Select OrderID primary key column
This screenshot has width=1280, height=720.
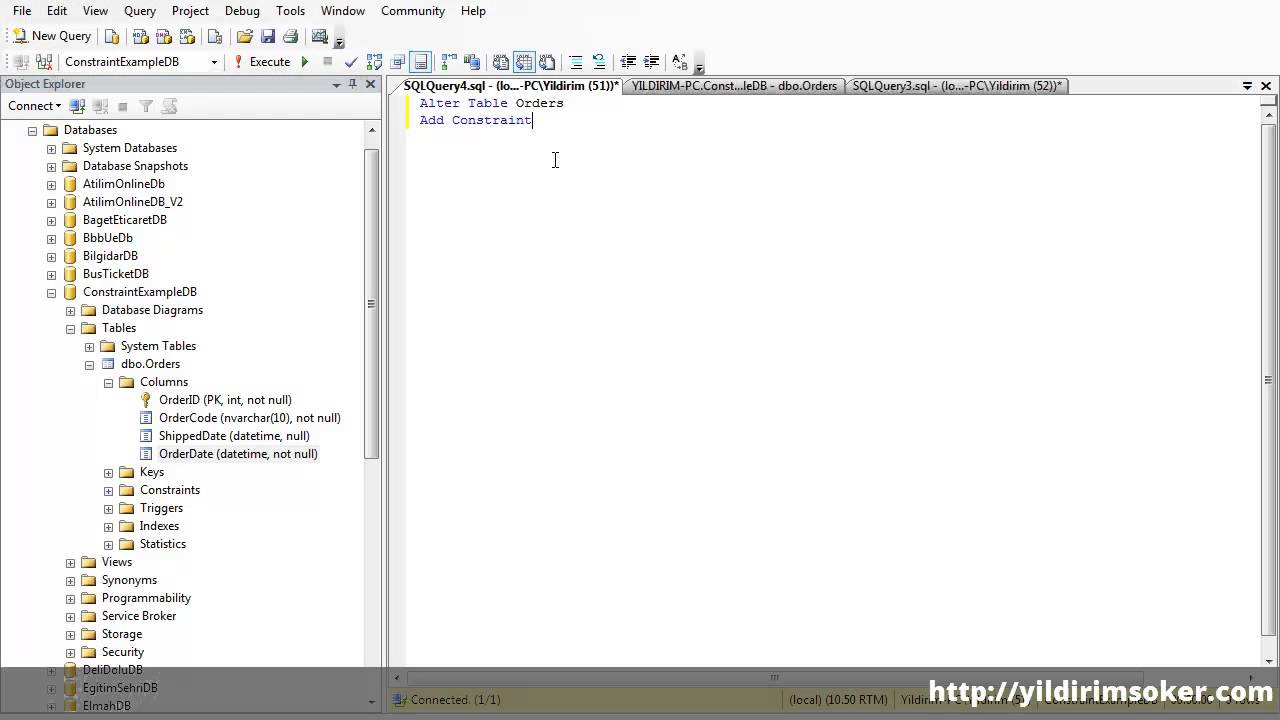225,400
